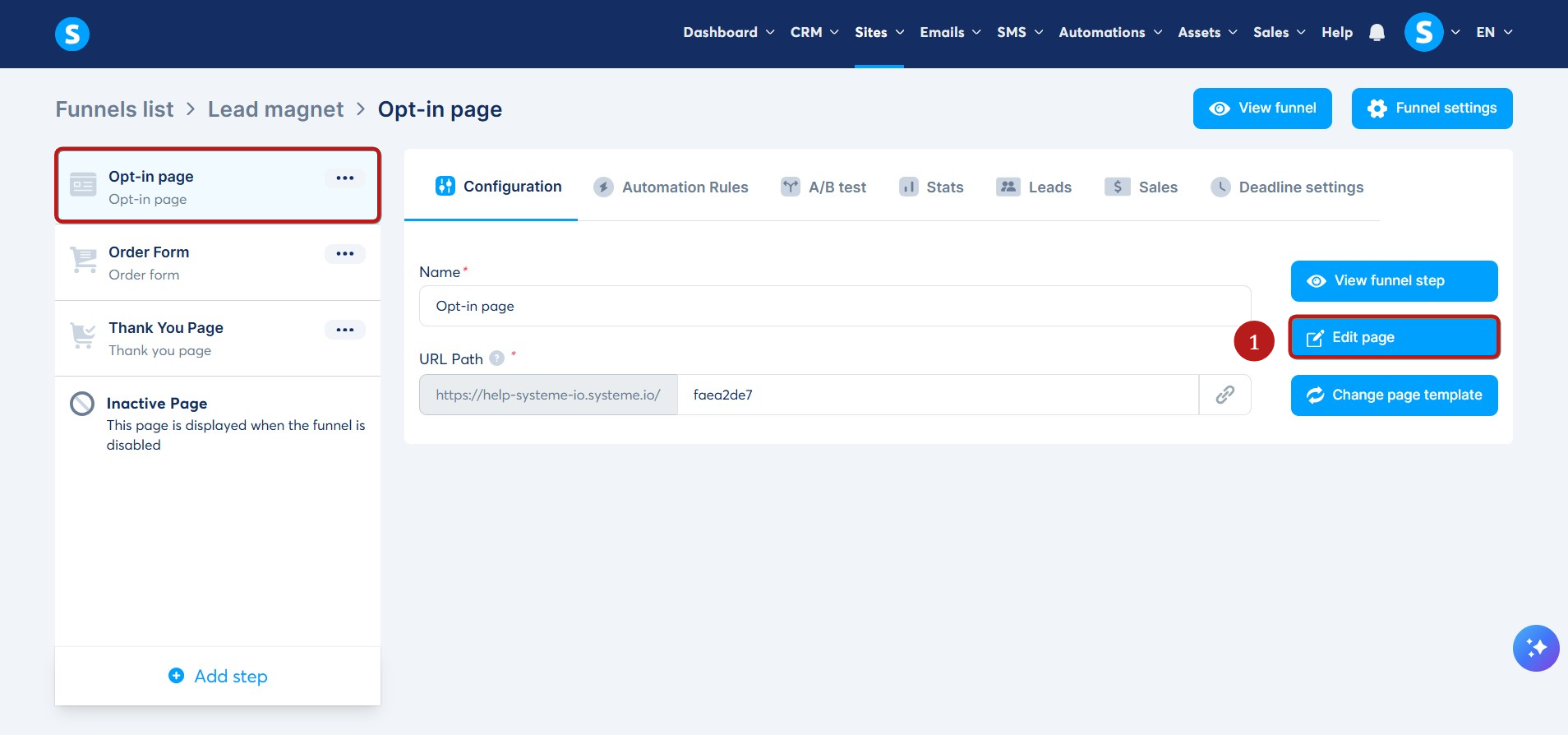This screenshot has height=735, width=1568.
Task: Click the URL Path slug field
Action: point(938,395)
